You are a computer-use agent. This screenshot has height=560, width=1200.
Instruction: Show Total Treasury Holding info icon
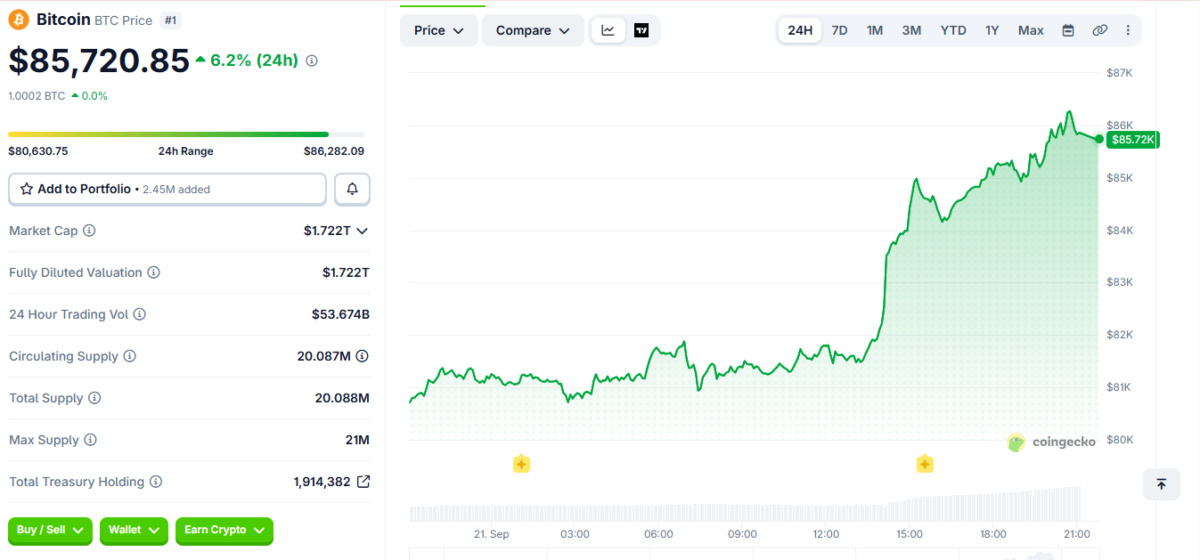[x=155, y=482]
